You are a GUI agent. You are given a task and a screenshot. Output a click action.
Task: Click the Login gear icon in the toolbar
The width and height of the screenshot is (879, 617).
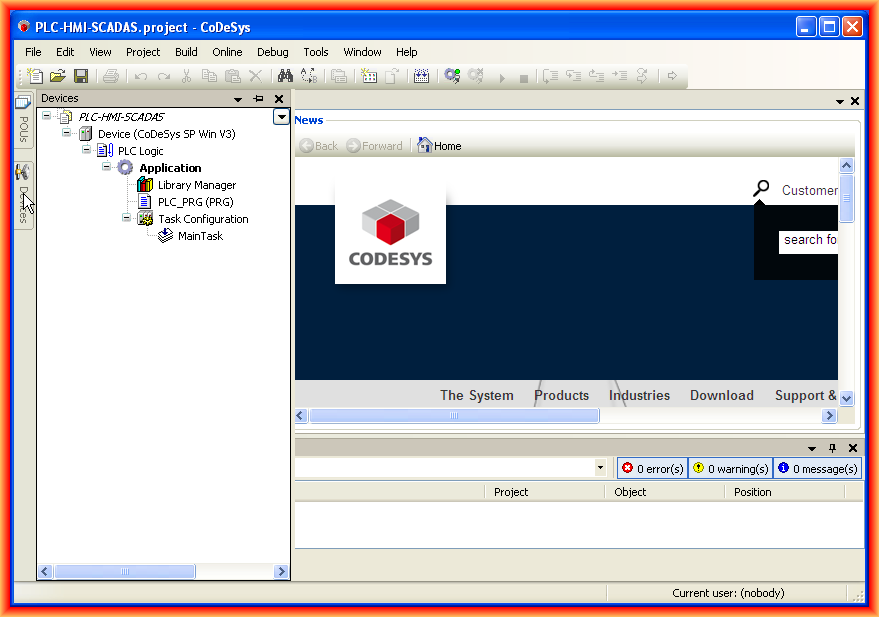[x=452, y=76]
